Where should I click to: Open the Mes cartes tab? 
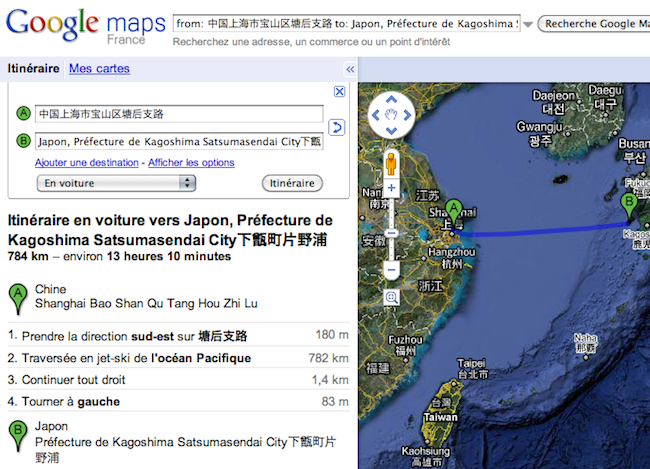99,68
